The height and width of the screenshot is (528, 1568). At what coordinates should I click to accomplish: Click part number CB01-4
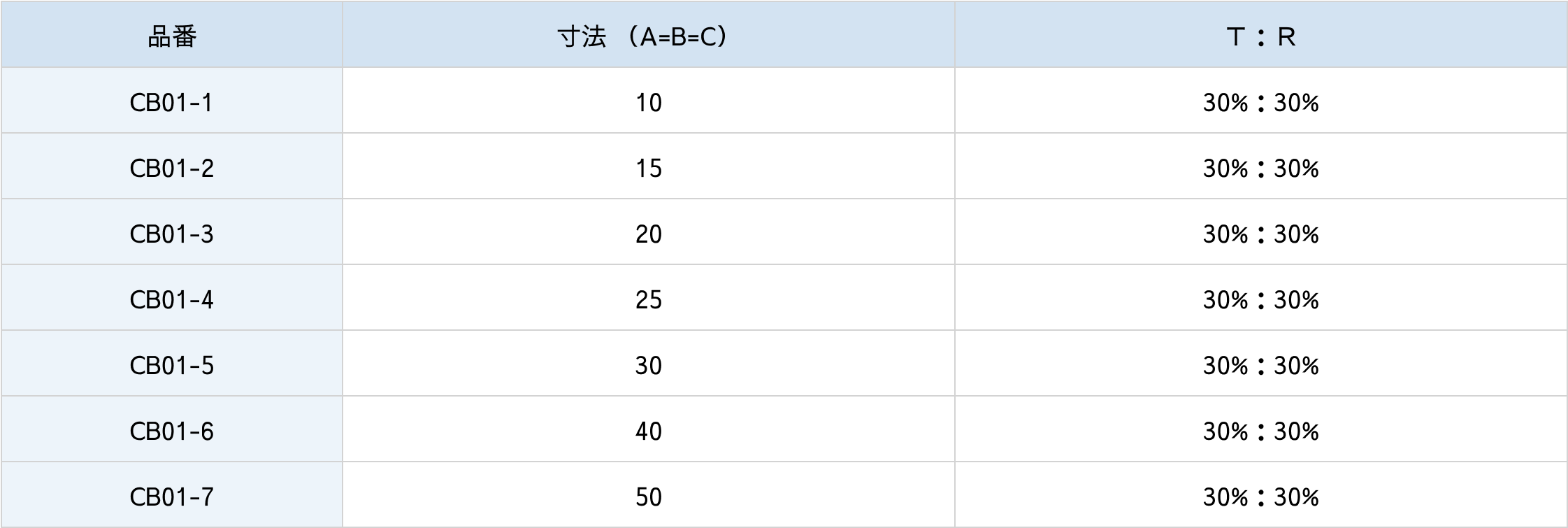point(171,300)
